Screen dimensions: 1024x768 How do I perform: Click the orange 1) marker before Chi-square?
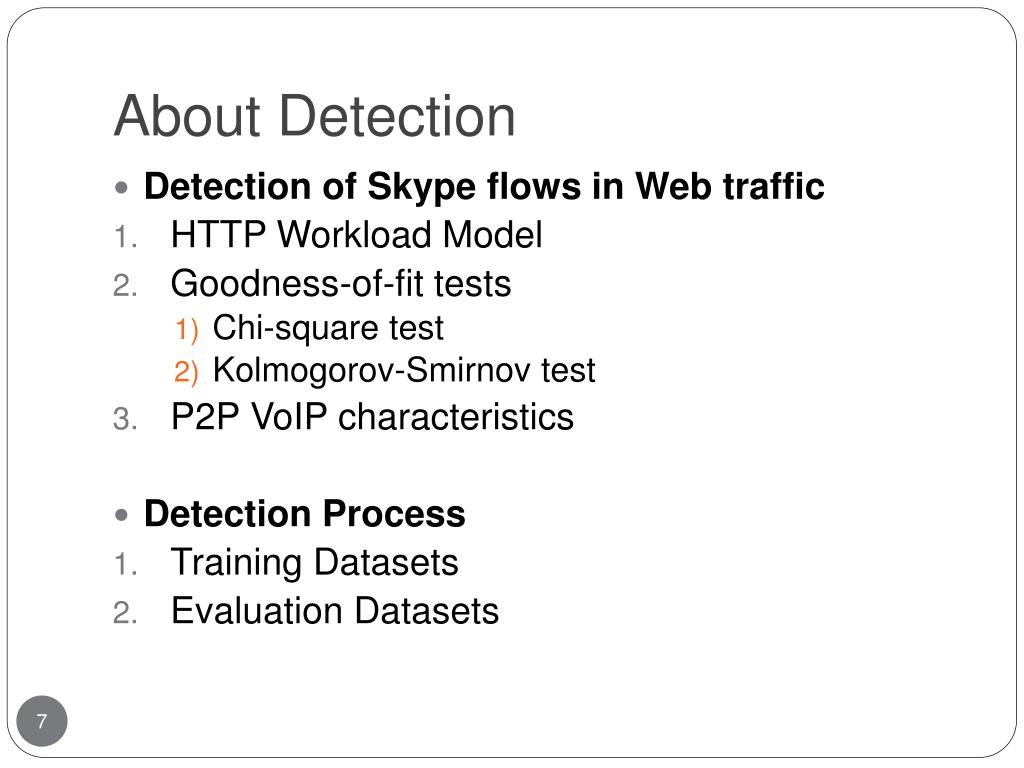[186, 329]
